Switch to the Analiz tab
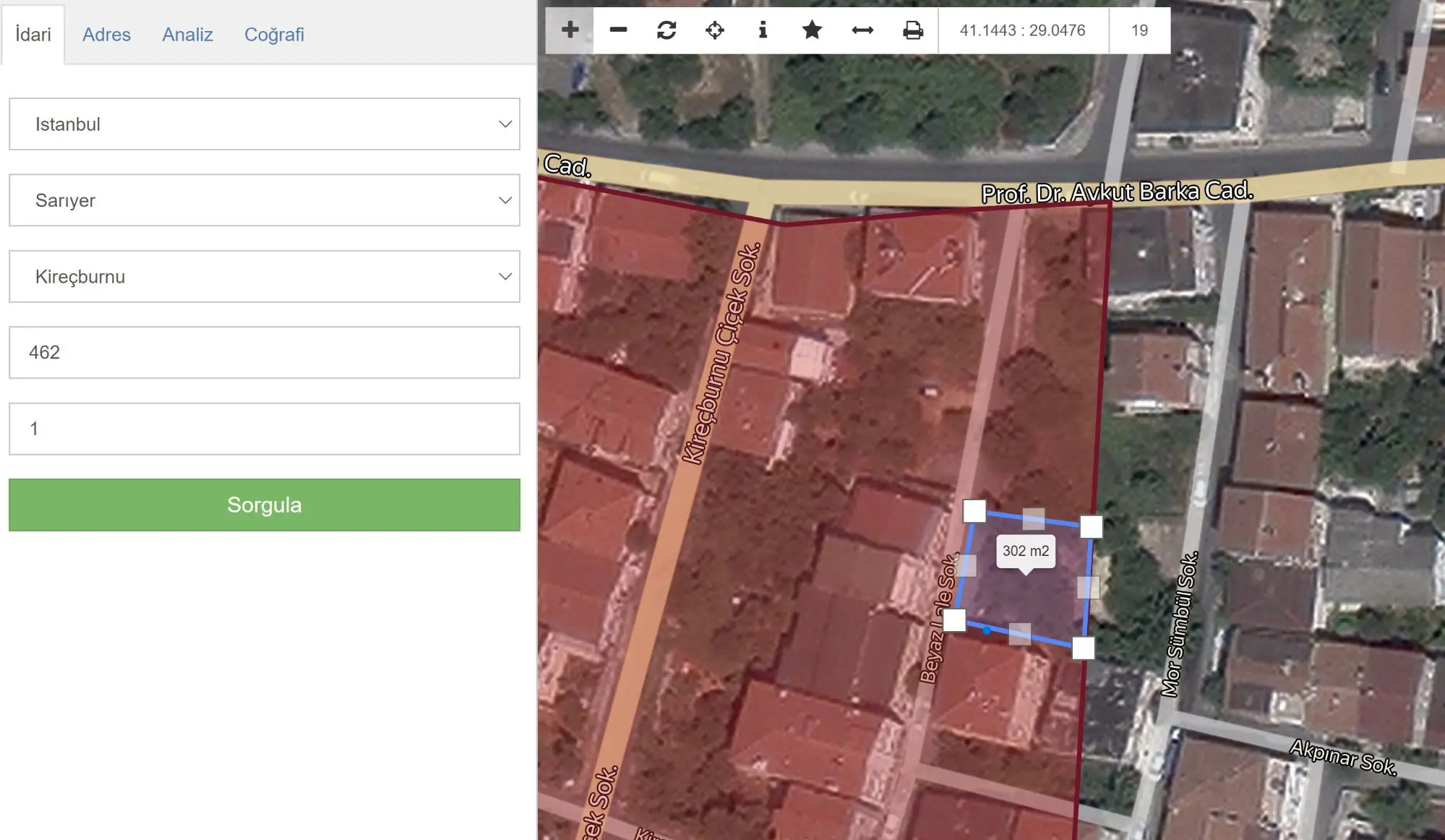The width and height of the screenshot is (1445, 840). coord(187,35)
